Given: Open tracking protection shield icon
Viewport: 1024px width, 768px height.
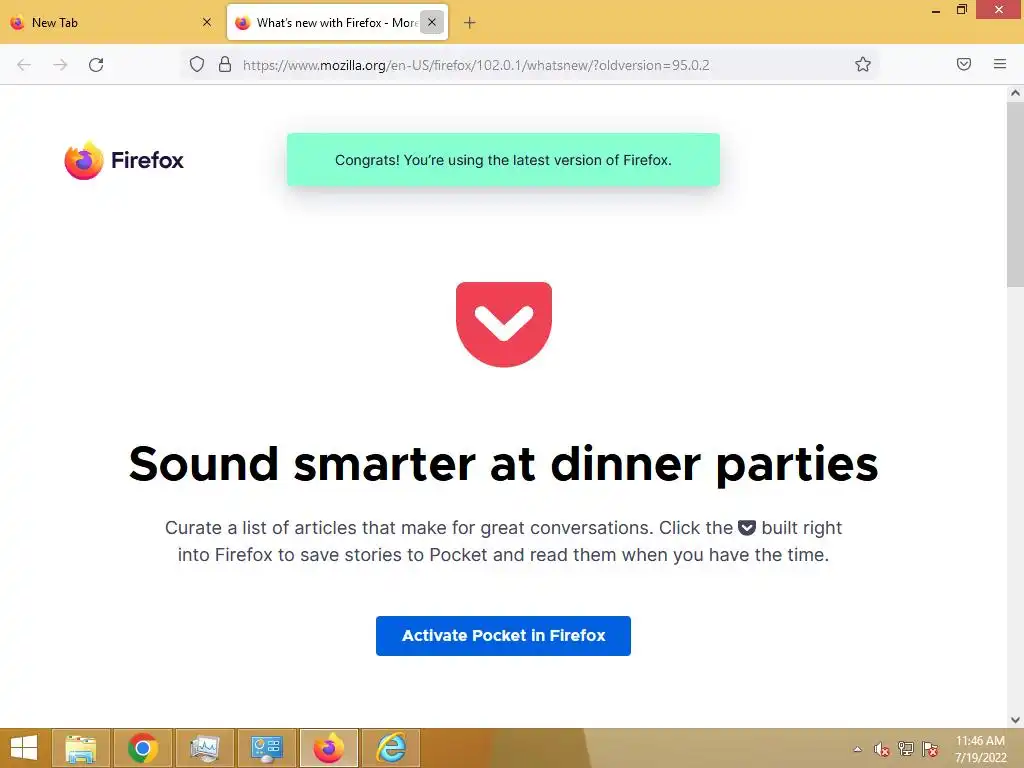Looking at the screenshot, I should point(197,64).
